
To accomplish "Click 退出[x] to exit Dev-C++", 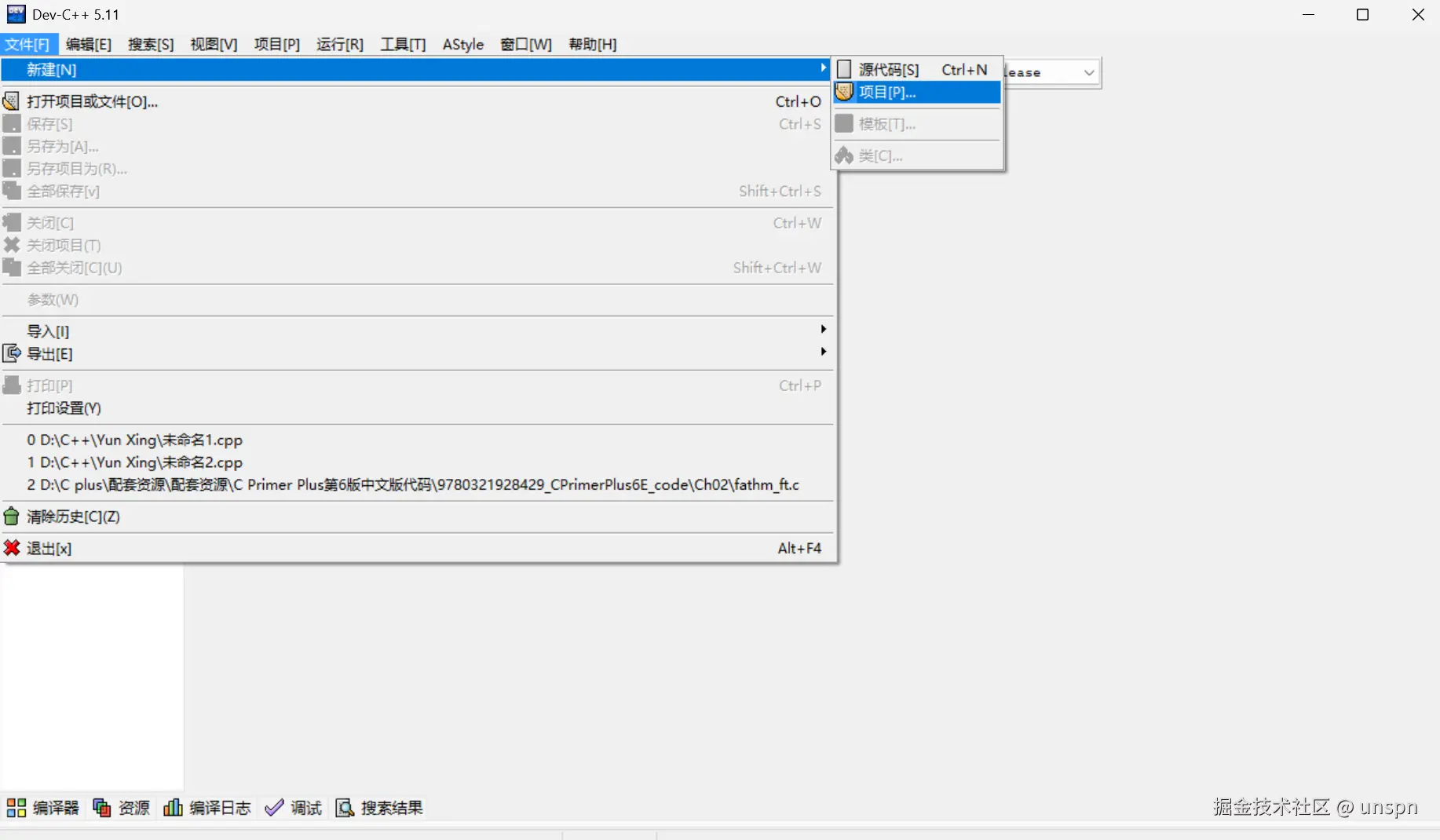I will (48, 548).
